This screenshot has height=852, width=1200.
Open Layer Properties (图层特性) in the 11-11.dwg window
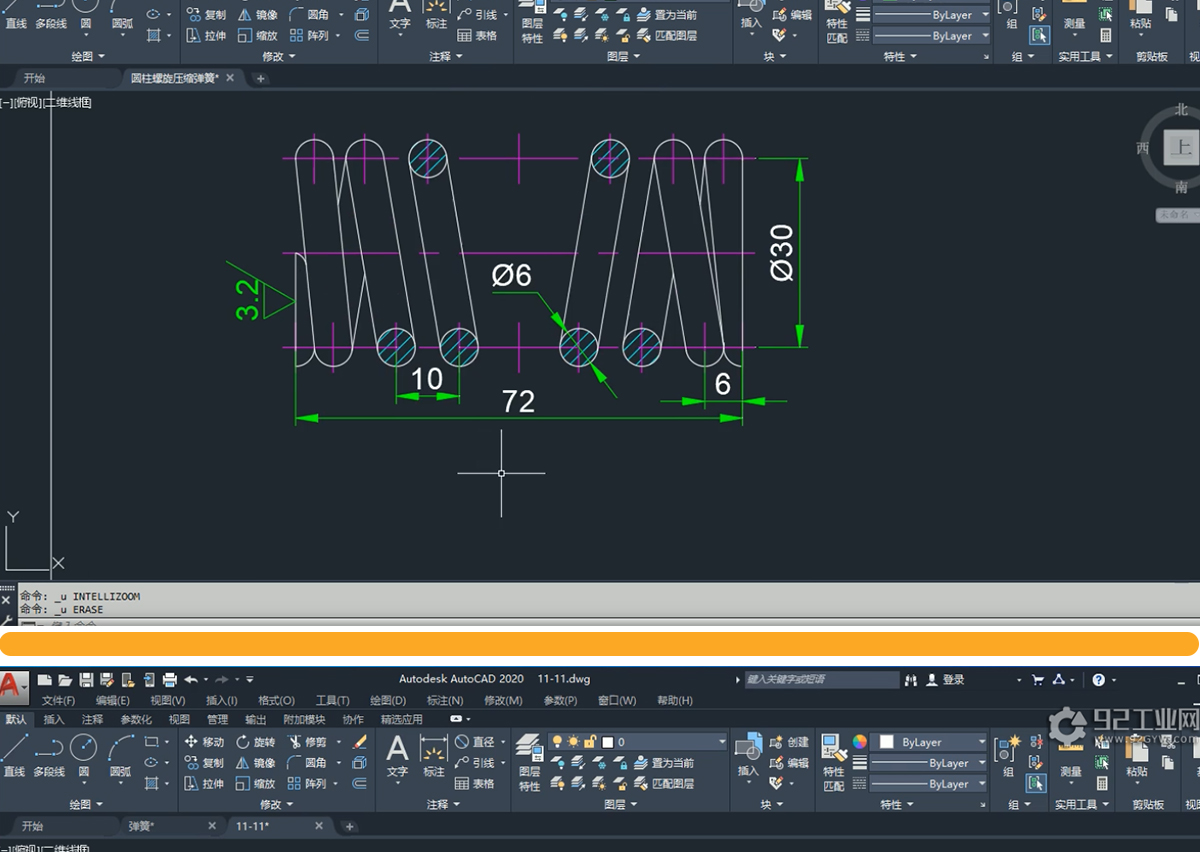coord(530,761)
